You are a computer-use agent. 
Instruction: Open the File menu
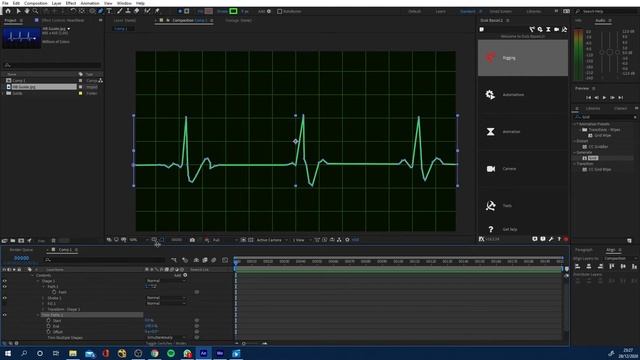pos(5,3)
